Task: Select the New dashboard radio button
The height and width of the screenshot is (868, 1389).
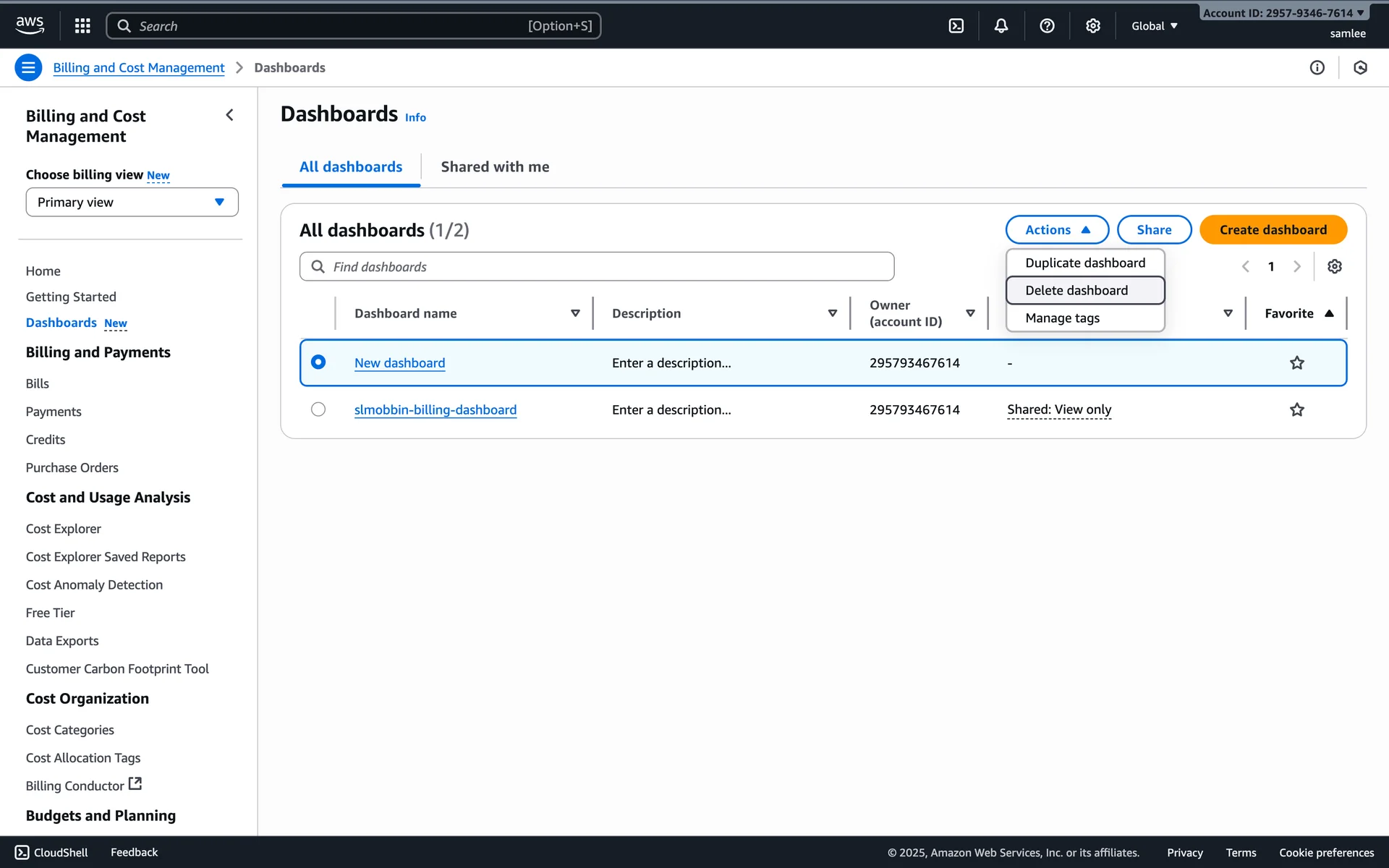Action: click(x=318, y=362)
